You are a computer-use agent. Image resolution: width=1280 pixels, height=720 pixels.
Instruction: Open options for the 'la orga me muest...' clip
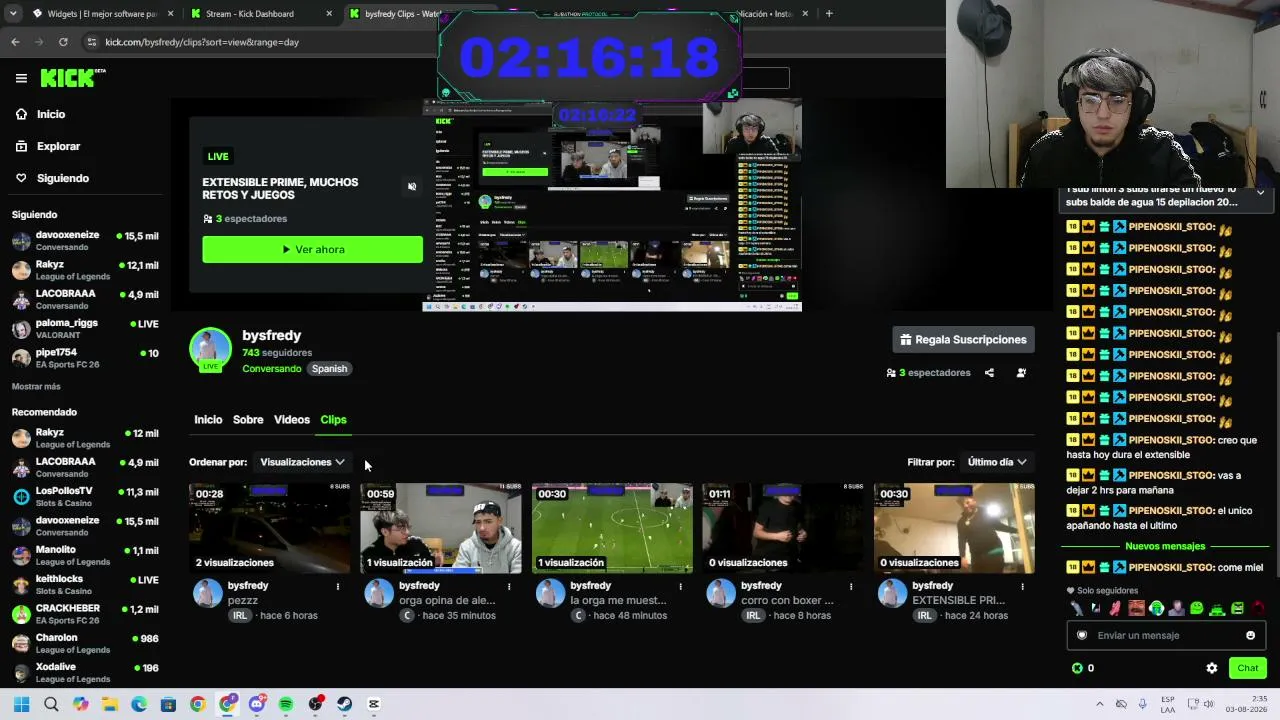[680, 586]
